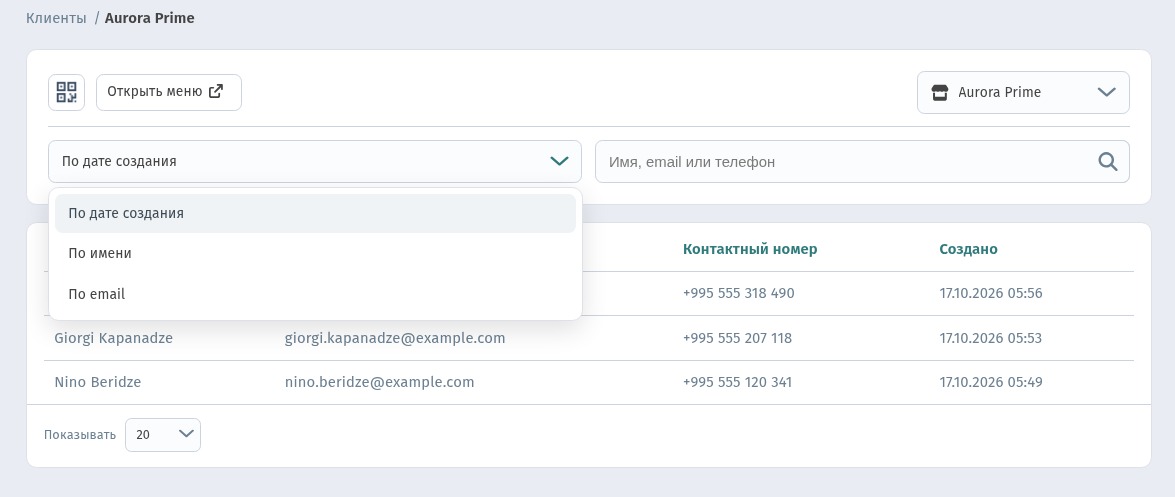1175x497 pixels.
Task: Click the 'Aurora Prime' breadcrumb title
Action: click(x=149, y=18)
